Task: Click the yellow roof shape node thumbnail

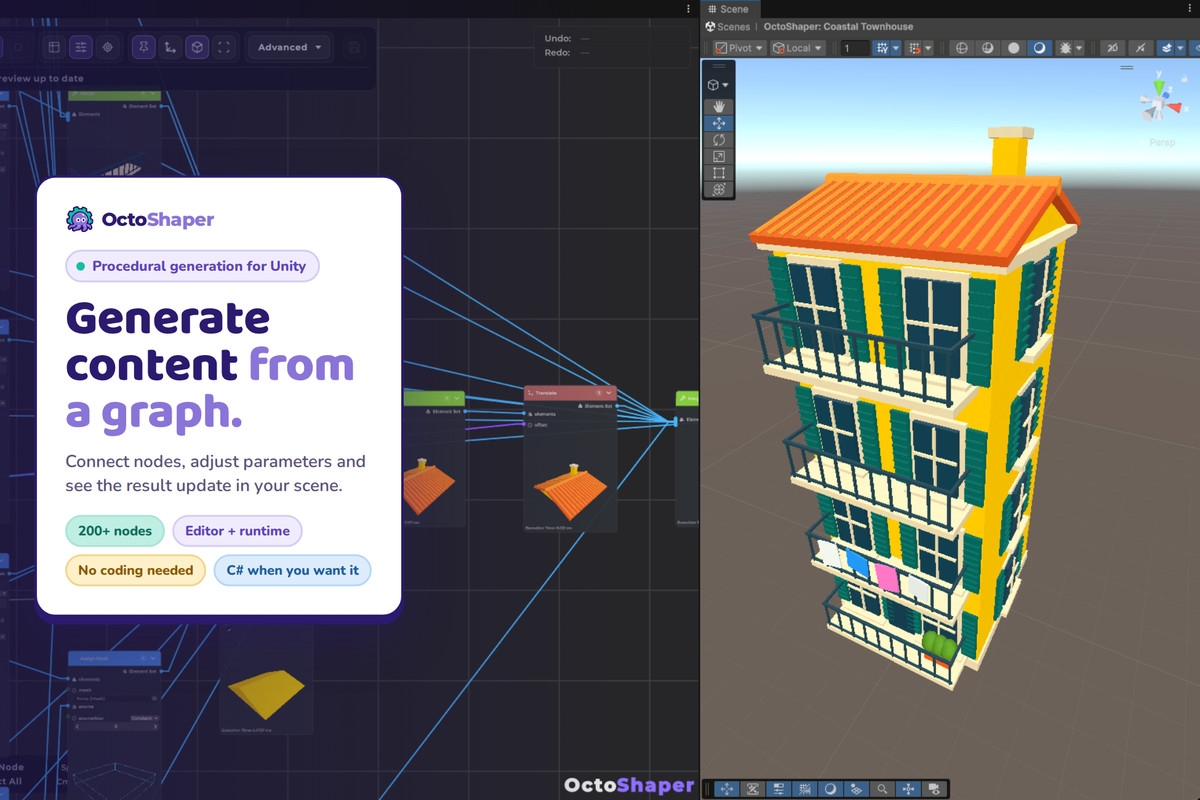Action: [x=266, y=693]
